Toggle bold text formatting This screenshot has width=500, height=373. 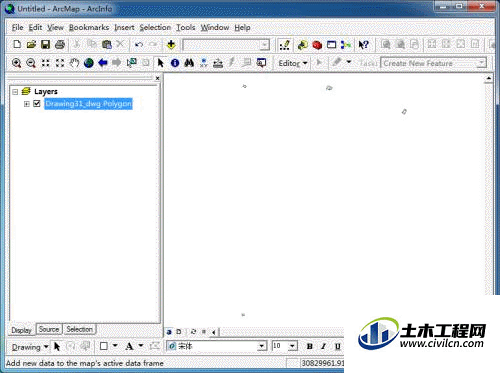point(309,346)
